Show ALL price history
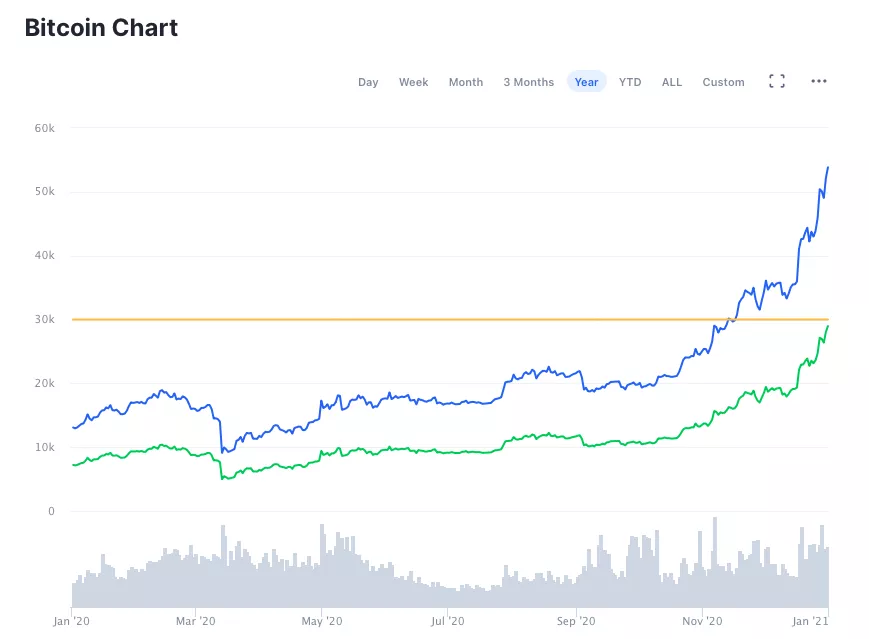Viewport: 869px width, 639px height. coord(672,82)
